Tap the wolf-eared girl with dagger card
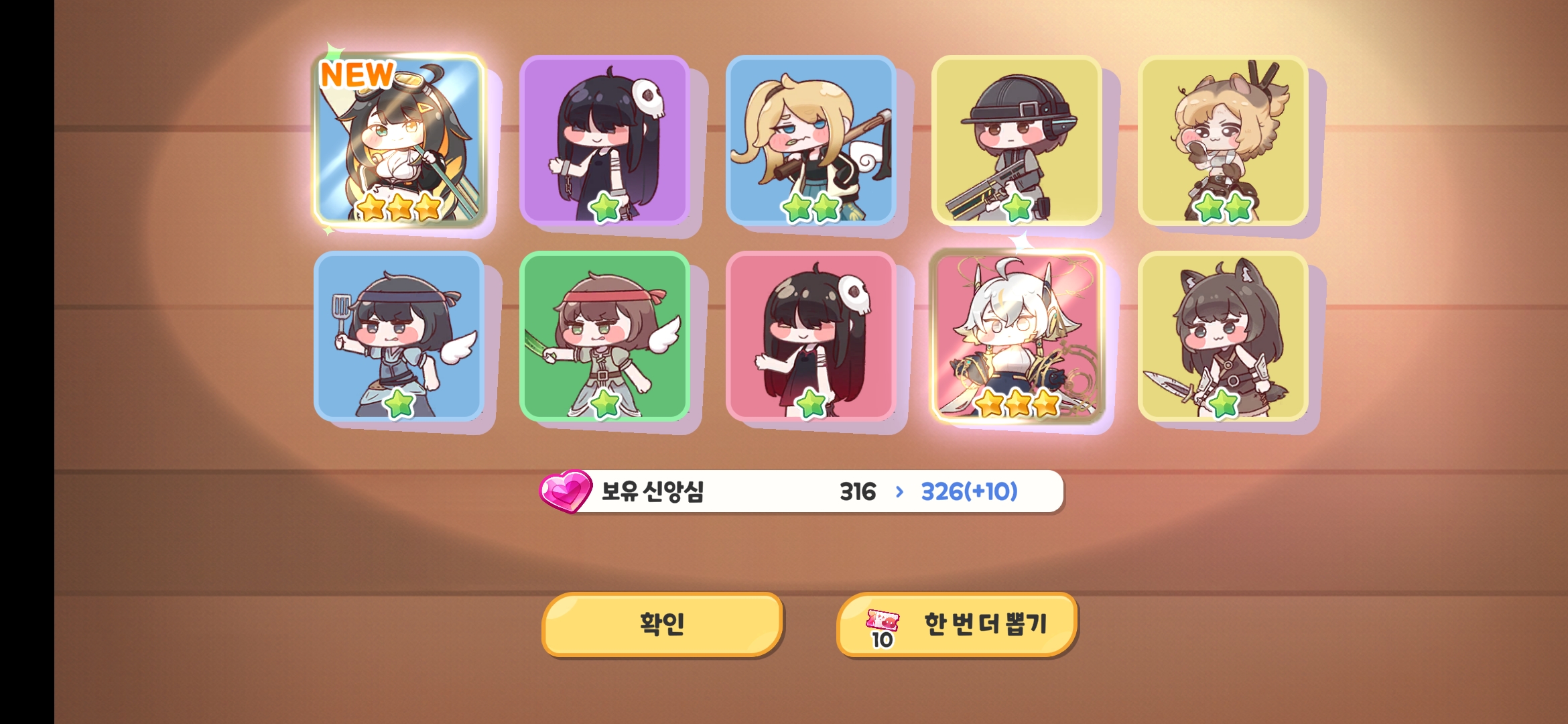Image resolution: width=1568 pixels, height=724 pixels. click(1223, 336)
